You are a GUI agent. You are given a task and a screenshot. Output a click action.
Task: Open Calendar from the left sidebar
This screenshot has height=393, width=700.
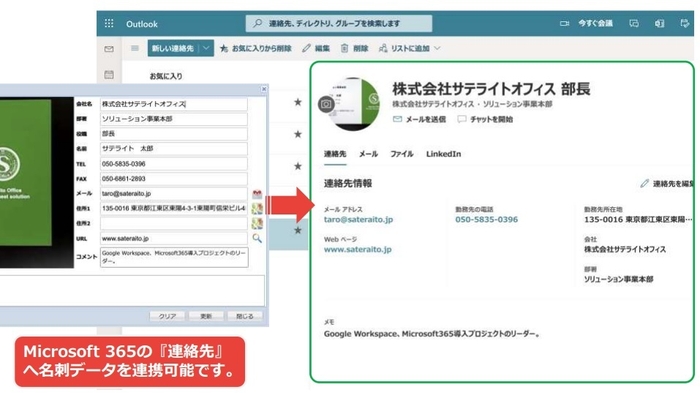109,75
